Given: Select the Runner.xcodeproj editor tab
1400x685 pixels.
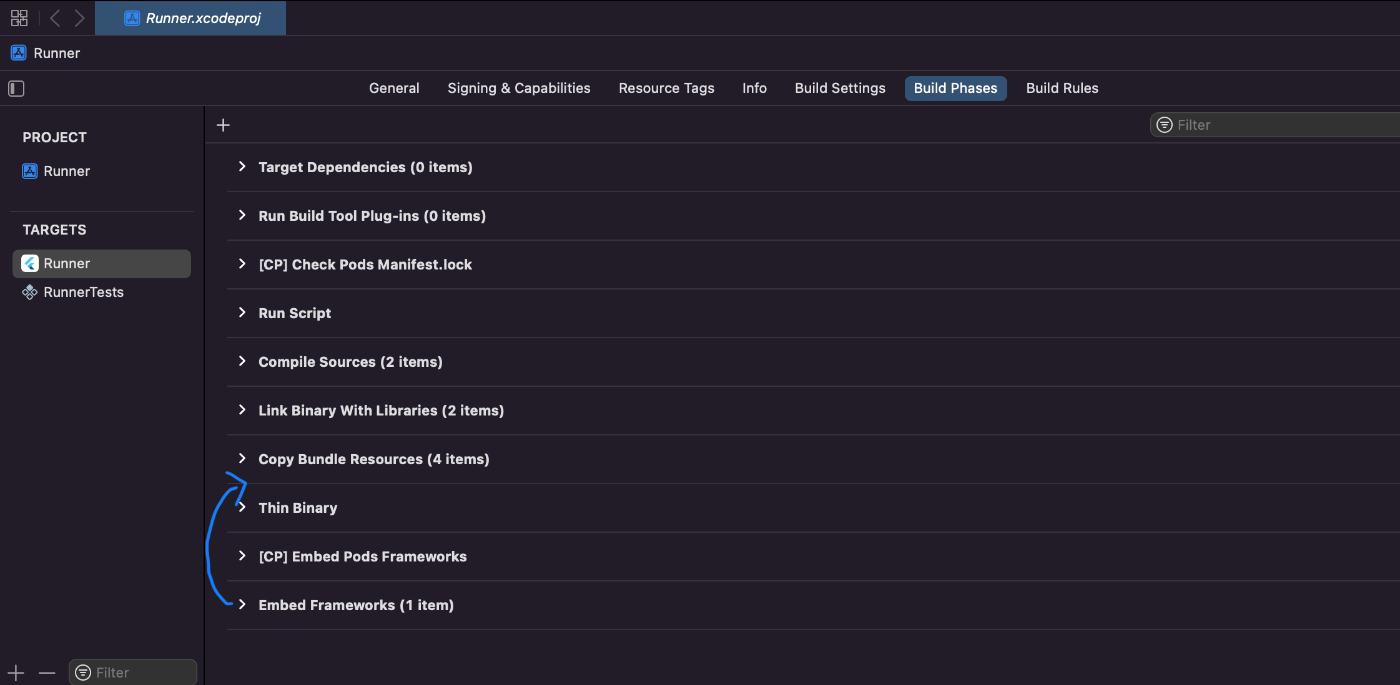Looking at the screenshot, I should click(x=190, y=18).
